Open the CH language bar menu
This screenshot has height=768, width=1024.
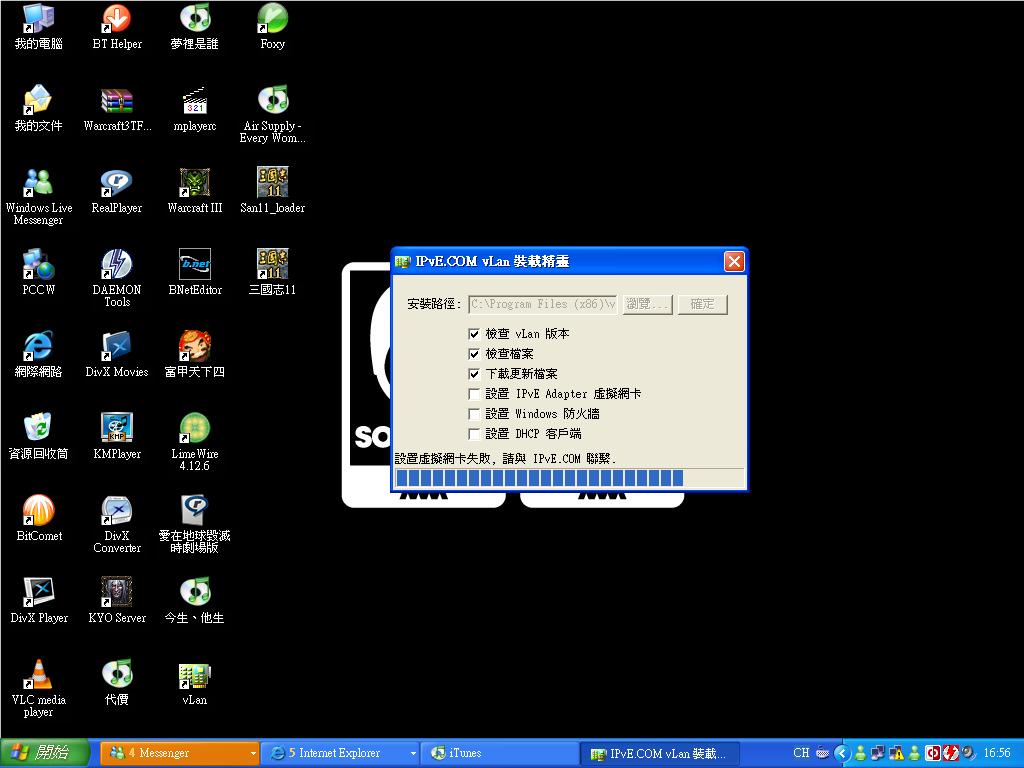pyautogui.click(x=800, y=752)
